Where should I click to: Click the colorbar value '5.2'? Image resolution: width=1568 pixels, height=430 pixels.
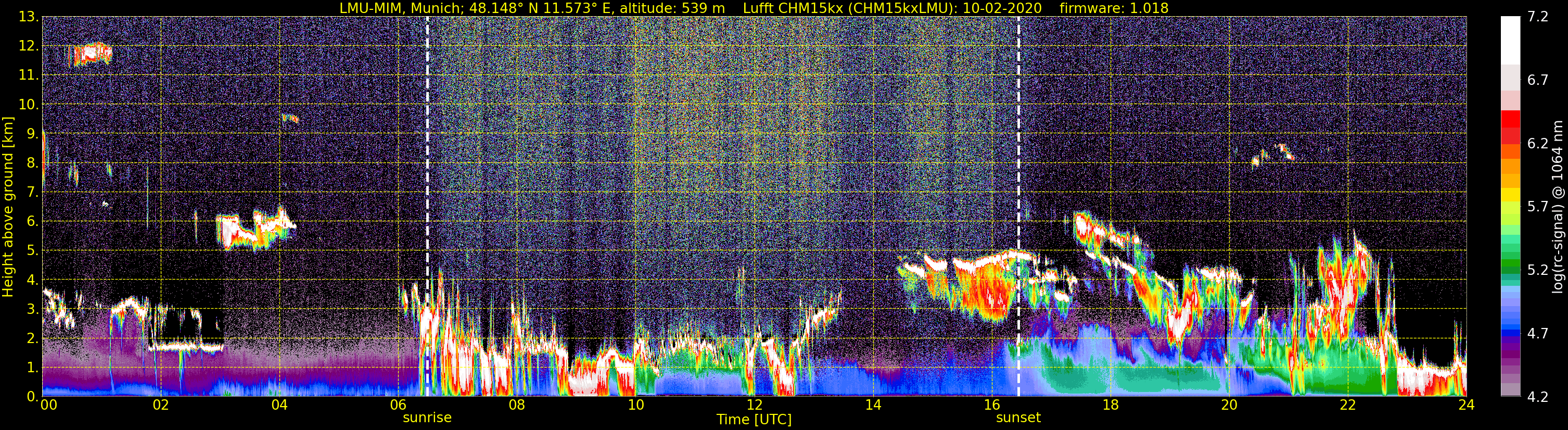(x=1538, y=270)
